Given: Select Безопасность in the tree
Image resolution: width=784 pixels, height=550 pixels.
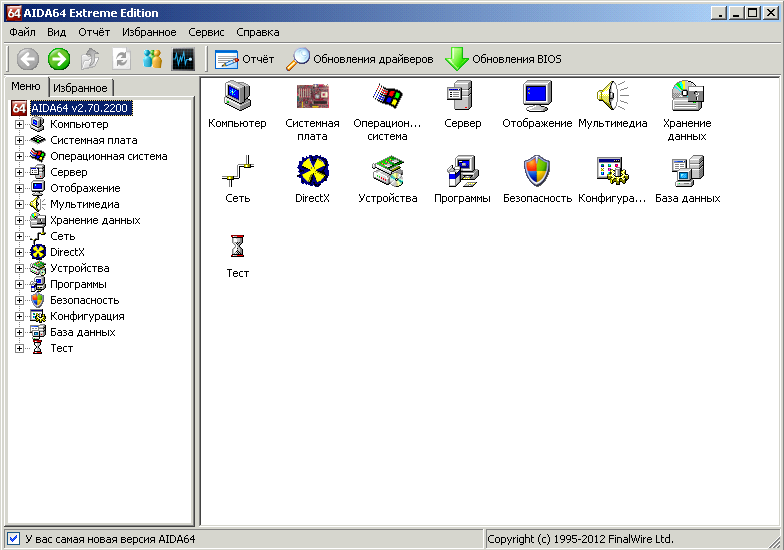Looking at the screenshot, I should click(84, 300).
